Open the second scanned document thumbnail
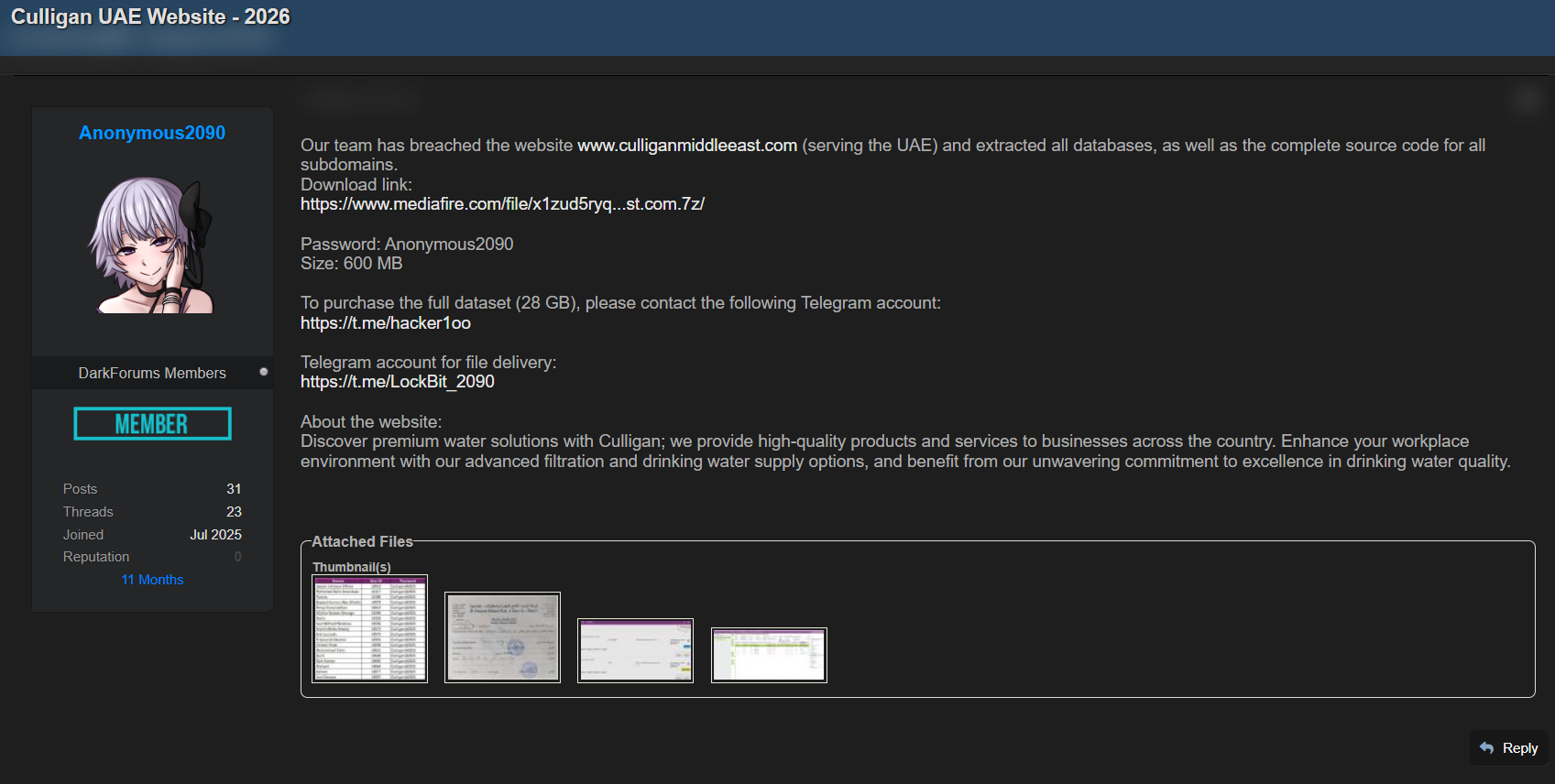The width and height of the screenshot is (1555, 784). pos(502,637)
